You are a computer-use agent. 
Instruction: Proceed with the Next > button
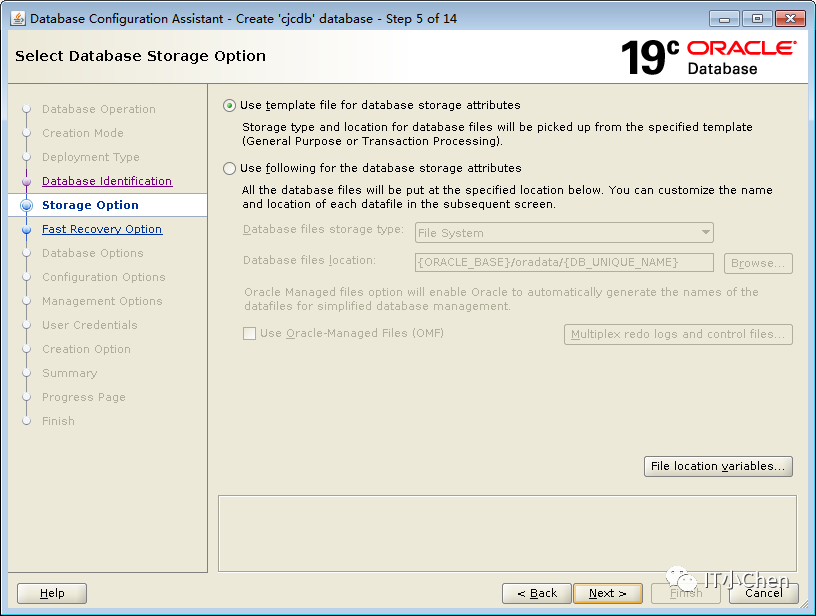[x=608, y=593]
